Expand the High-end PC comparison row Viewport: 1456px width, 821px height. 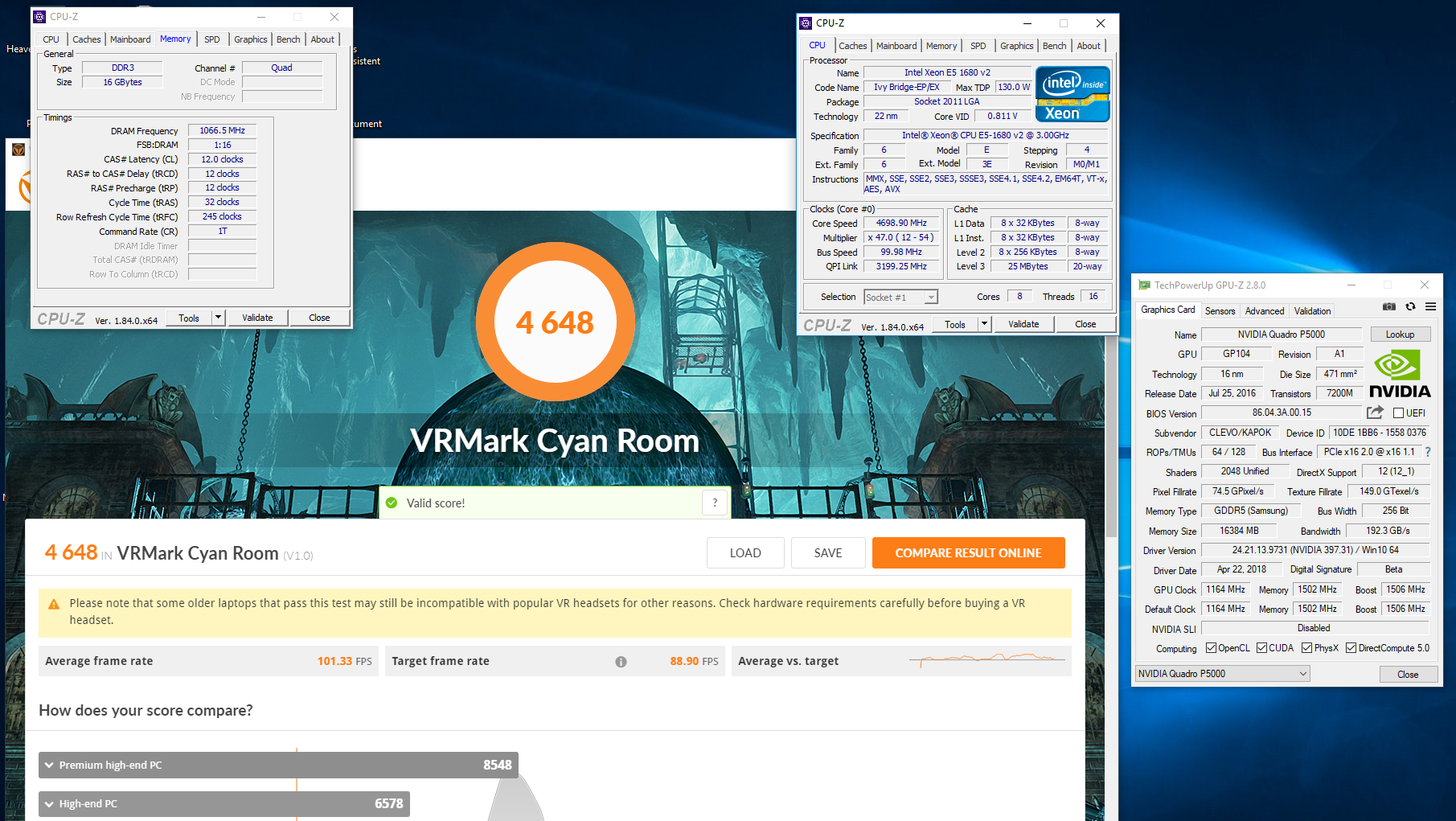click(224, 803)
